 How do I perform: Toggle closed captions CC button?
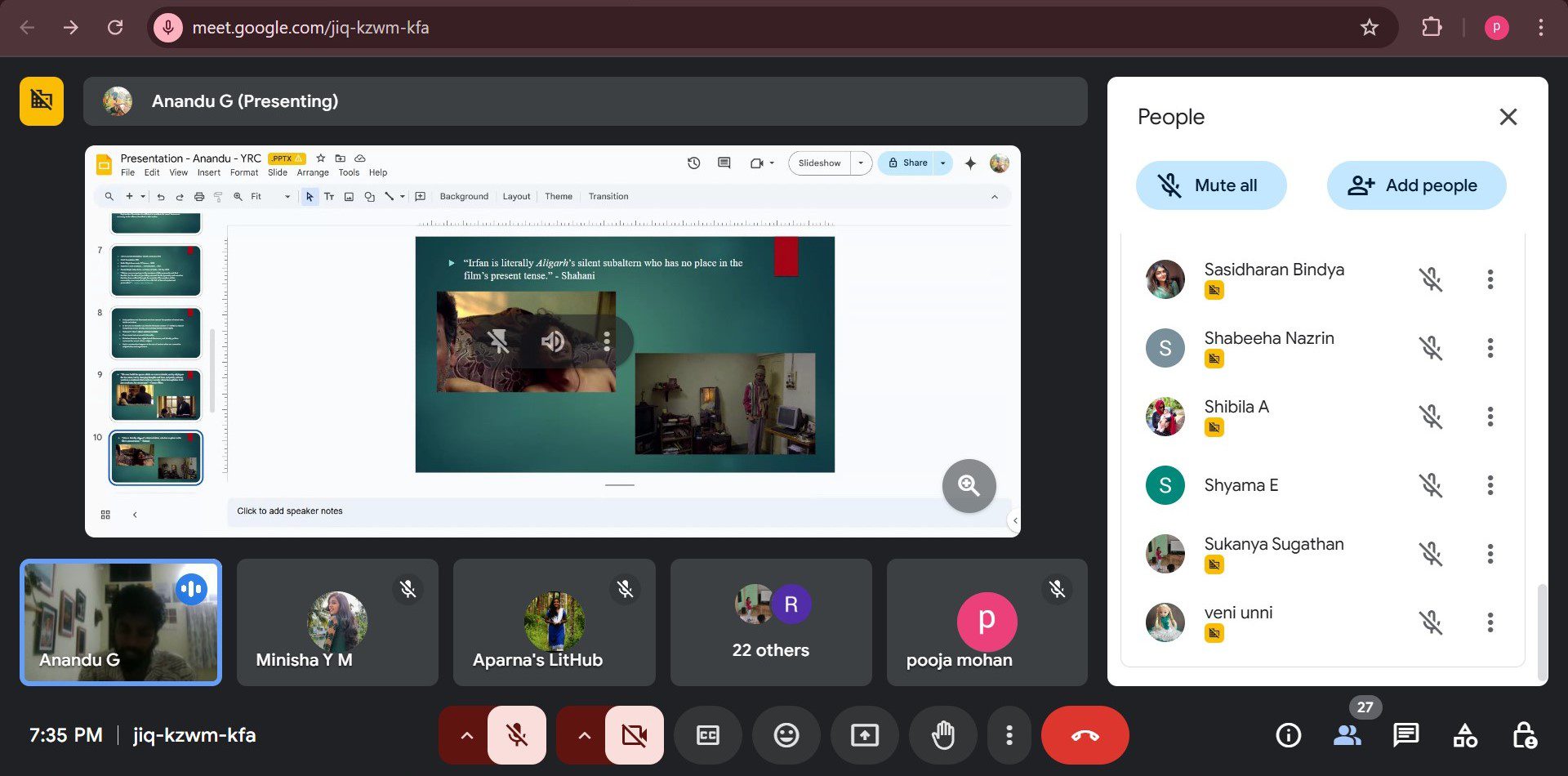click(707, 735)
